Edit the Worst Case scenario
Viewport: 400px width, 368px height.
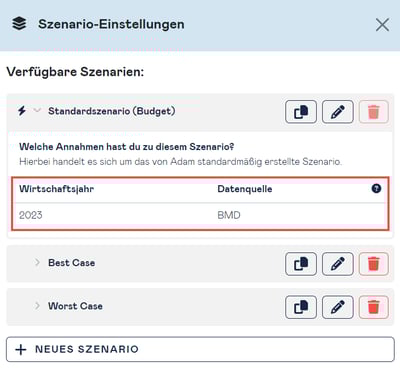[337, 307]
